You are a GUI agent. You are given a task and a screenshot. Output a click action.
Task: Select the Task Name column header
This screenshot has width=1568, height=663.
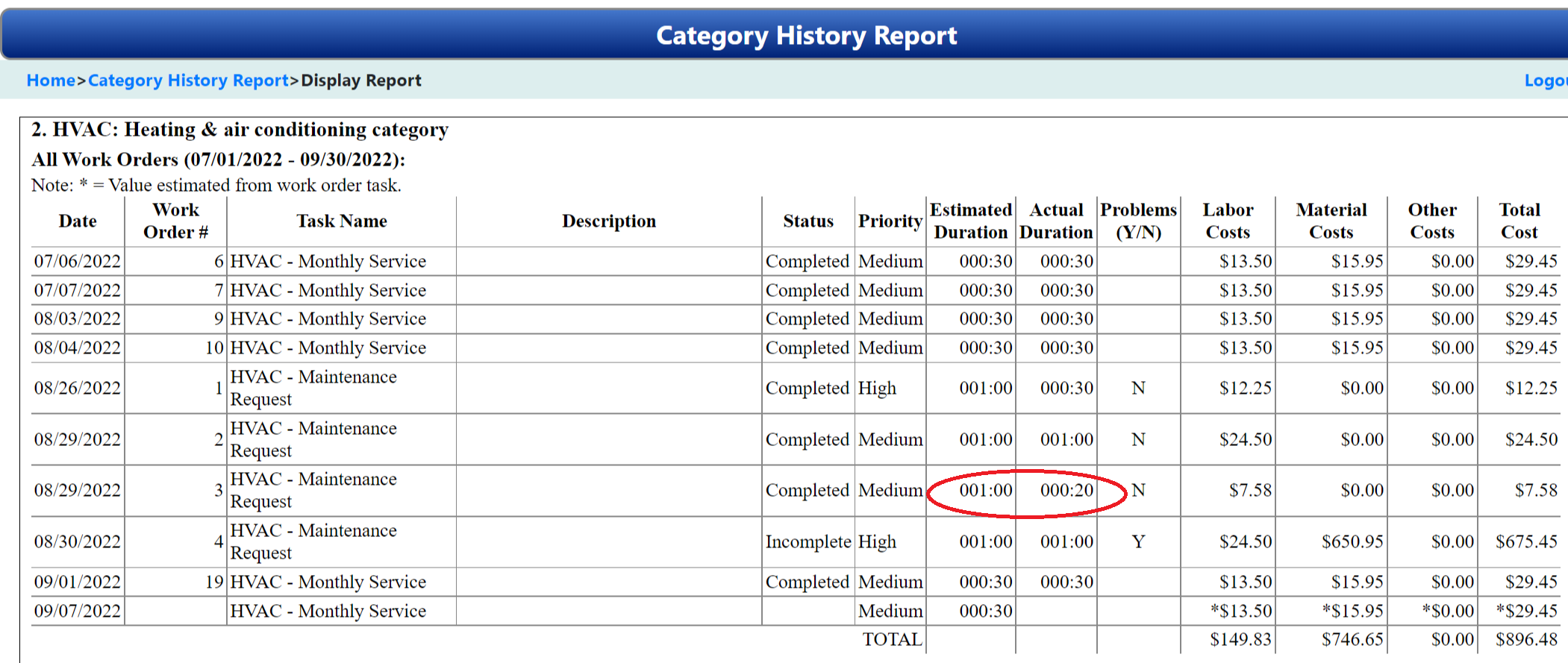(342, 221)
